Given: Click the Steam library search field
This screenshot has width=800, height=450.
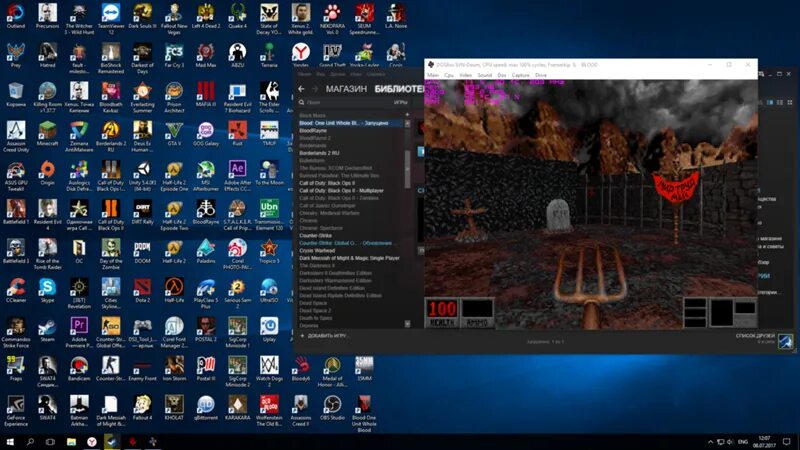Looking at the screenshot, I should [x=347, y=103].
